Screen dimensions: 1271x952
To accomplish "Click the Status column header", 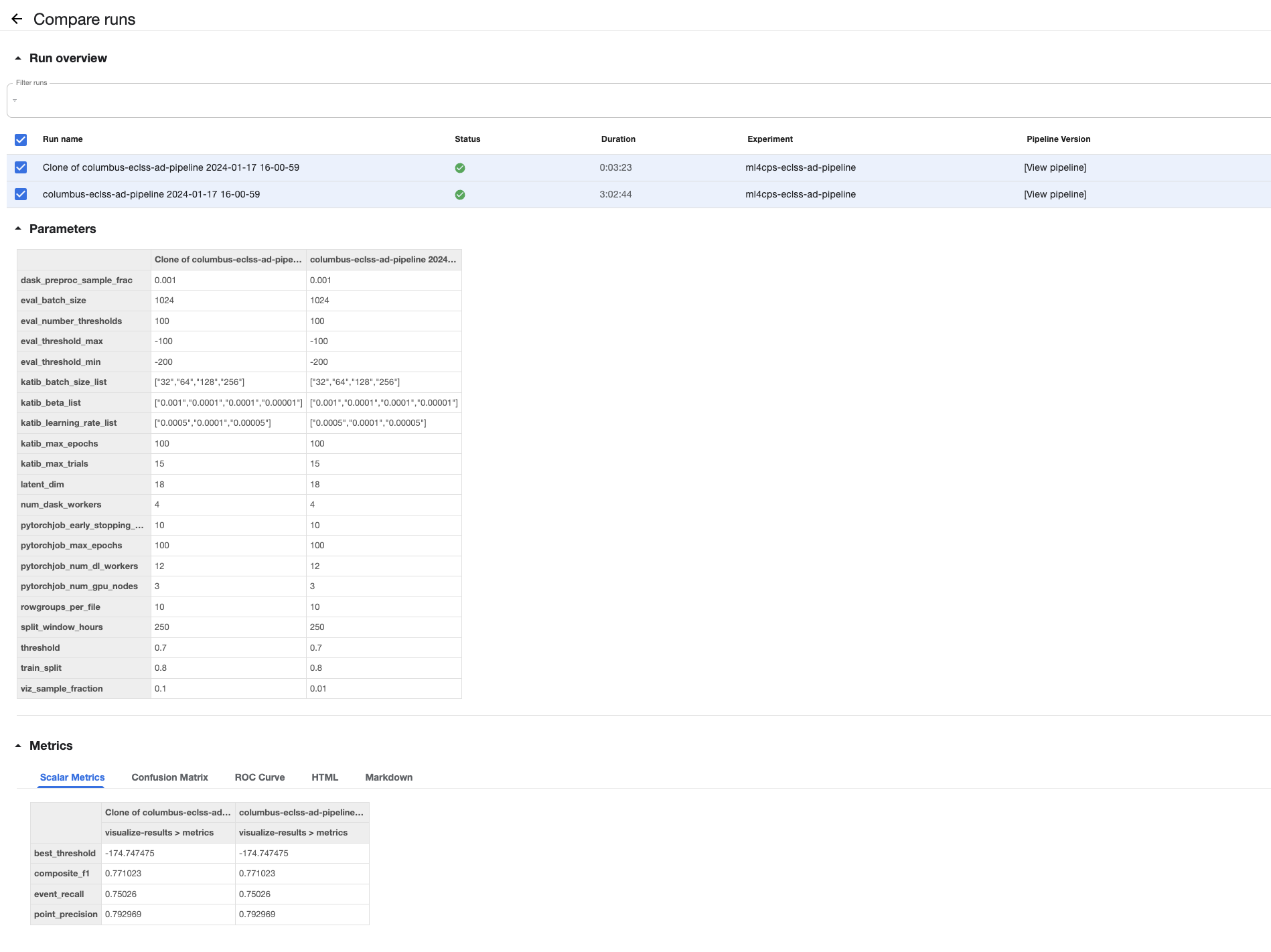I will 467,139.
